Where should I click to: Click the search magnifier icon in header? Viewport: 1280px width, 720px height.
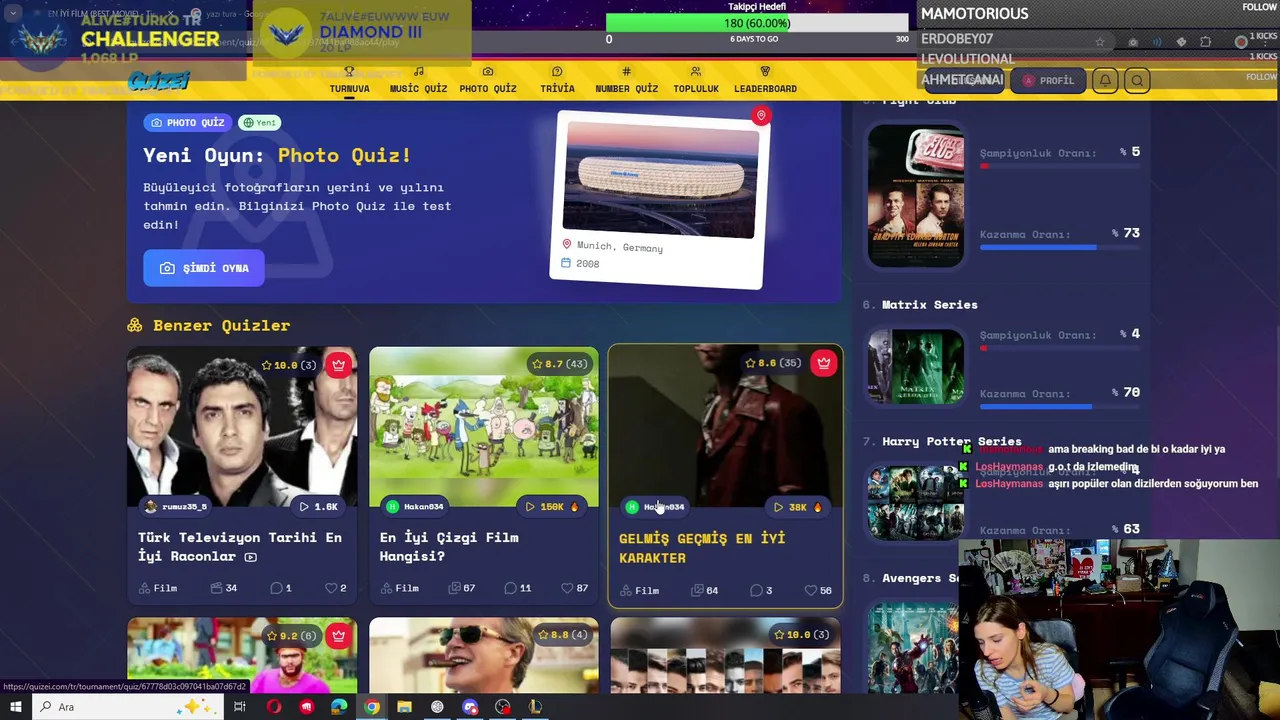[x=1137, y=80]
